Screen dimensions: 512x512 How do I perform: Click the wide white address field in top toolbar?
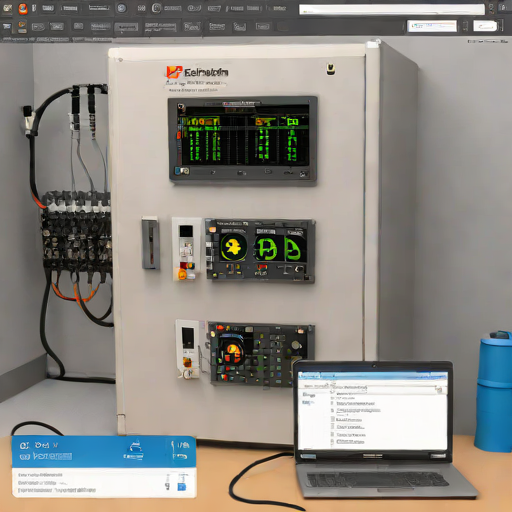click(392, 9)
